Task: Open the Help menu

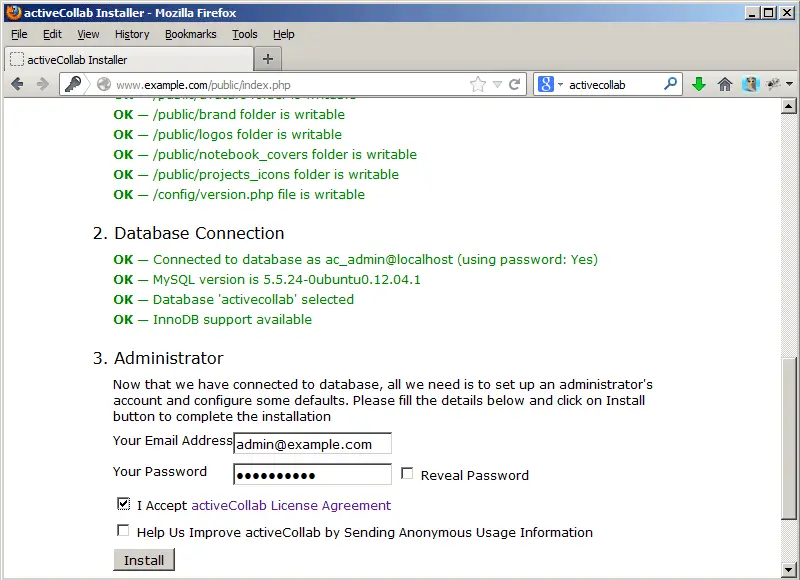Action: click(284, 34)
